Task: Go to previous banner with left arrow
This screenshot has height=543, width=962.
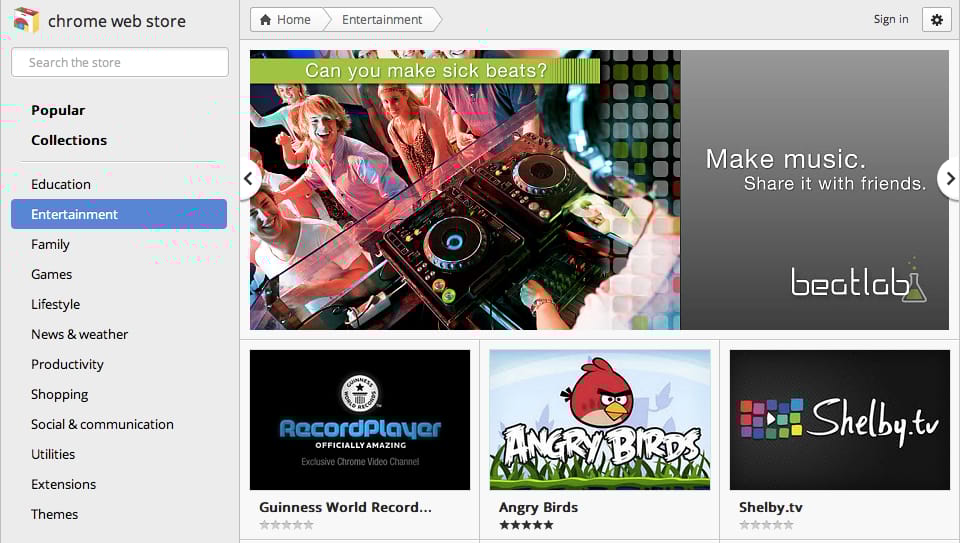Action: coord(248,179)
